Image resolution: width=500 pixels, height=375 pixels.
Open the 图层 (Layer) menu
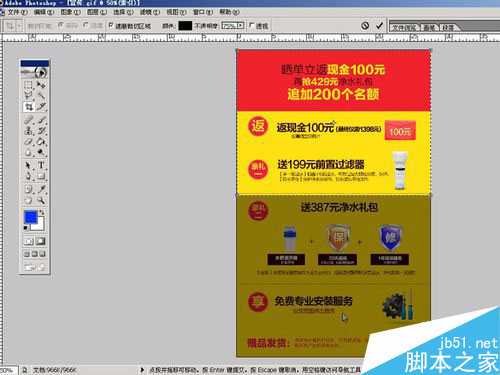97,12
